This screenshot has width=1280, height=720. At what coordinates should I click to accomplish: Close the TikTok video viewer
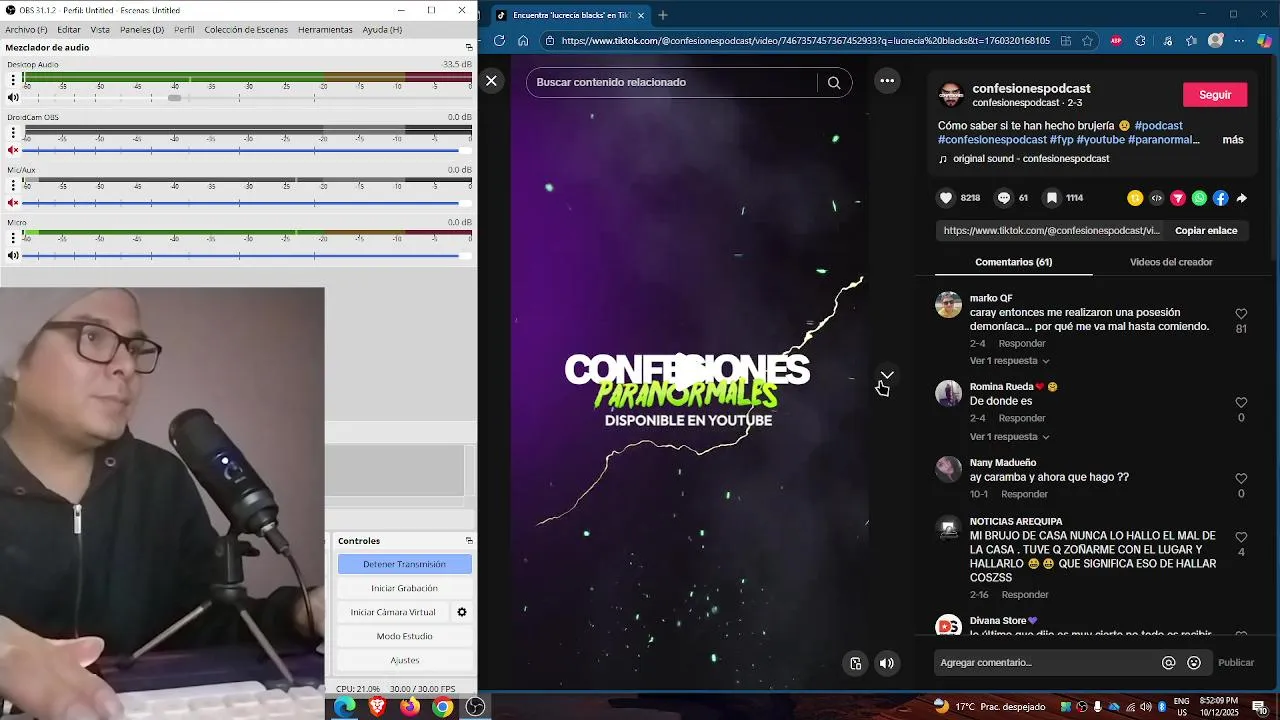(x=491, y=81)
